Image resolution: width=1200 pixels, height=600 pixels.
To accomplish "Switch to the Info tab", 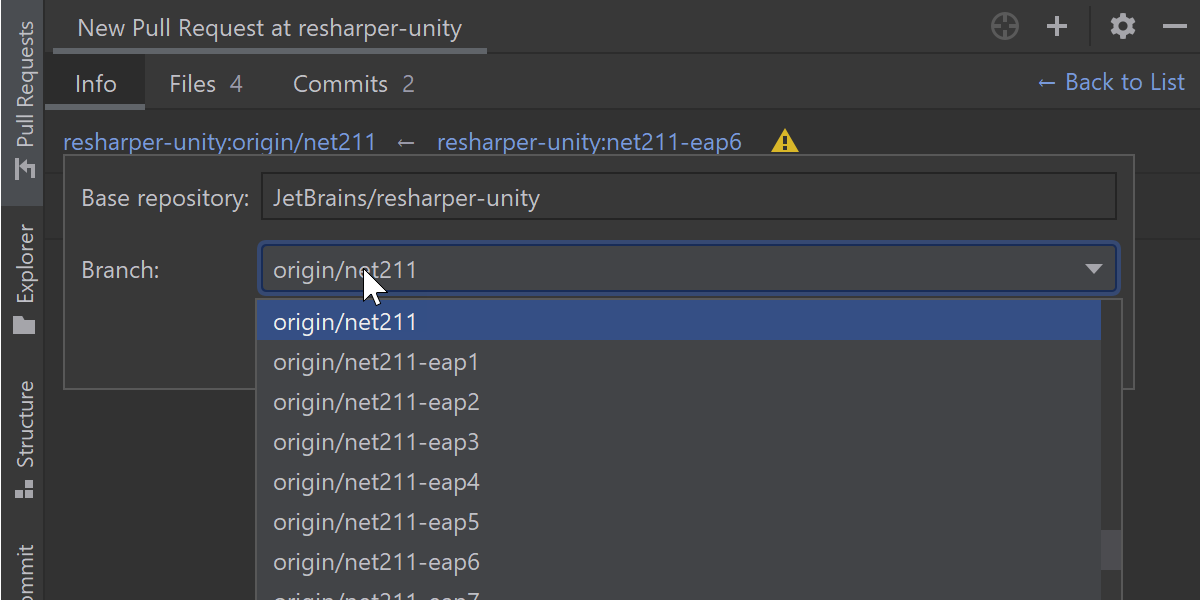I will (96, 84).
